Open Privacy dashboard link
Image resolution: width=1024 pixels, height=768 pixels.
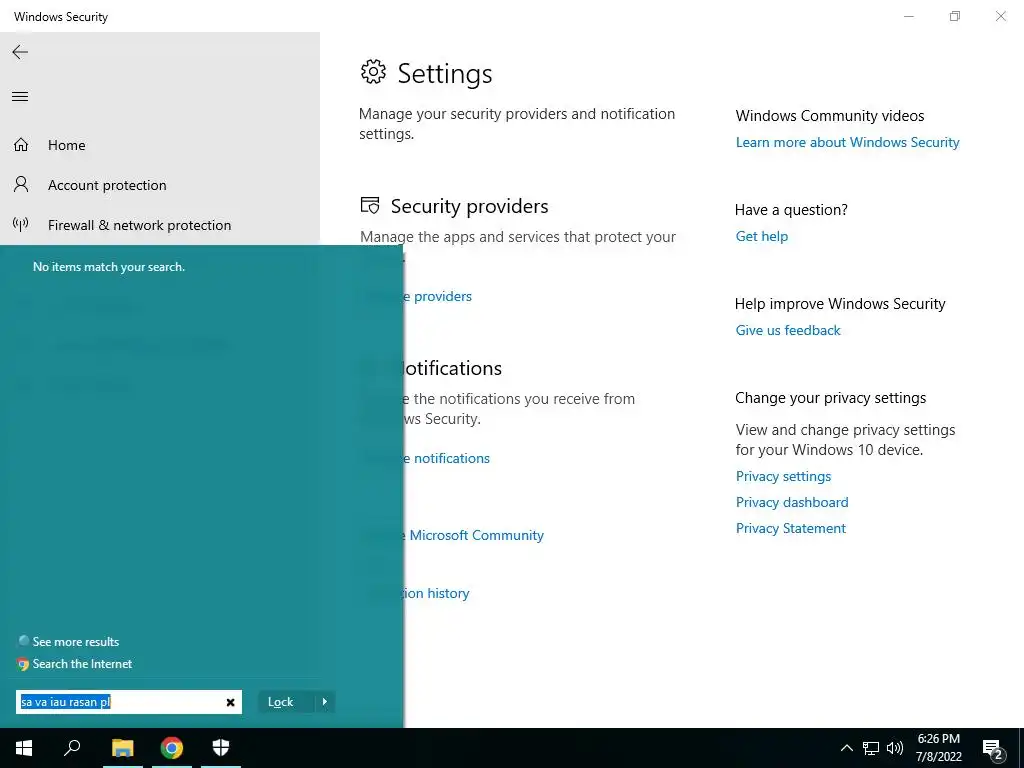(792, 502)
